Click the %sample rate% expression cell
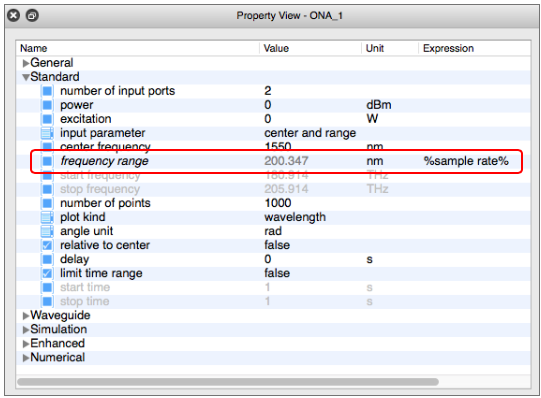The image size is (541, 398). coord(466,161)
